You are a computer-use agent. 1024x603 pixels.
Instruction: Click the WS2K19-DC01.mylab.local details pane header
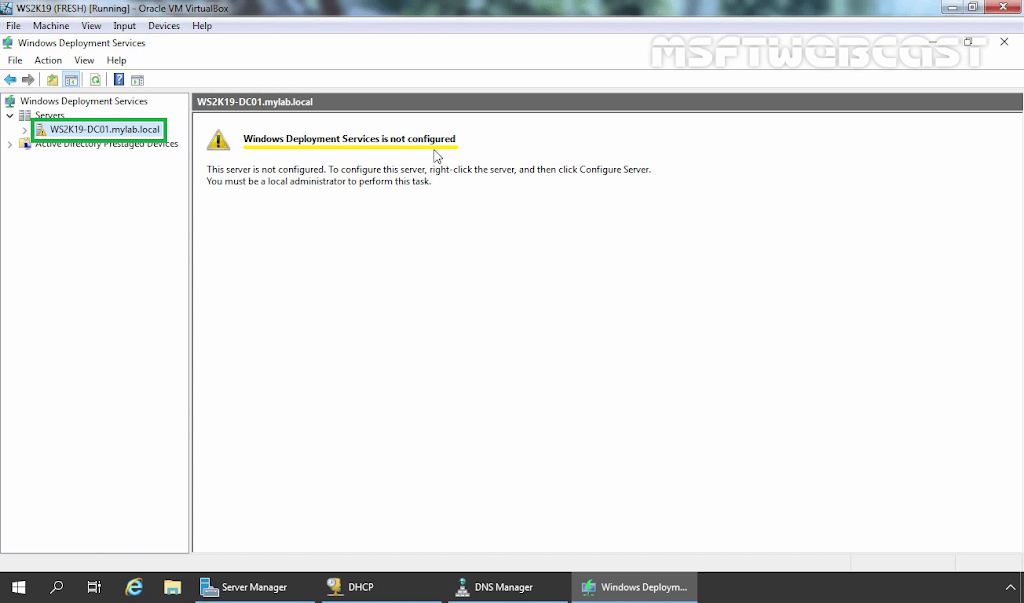pos(607,102)
